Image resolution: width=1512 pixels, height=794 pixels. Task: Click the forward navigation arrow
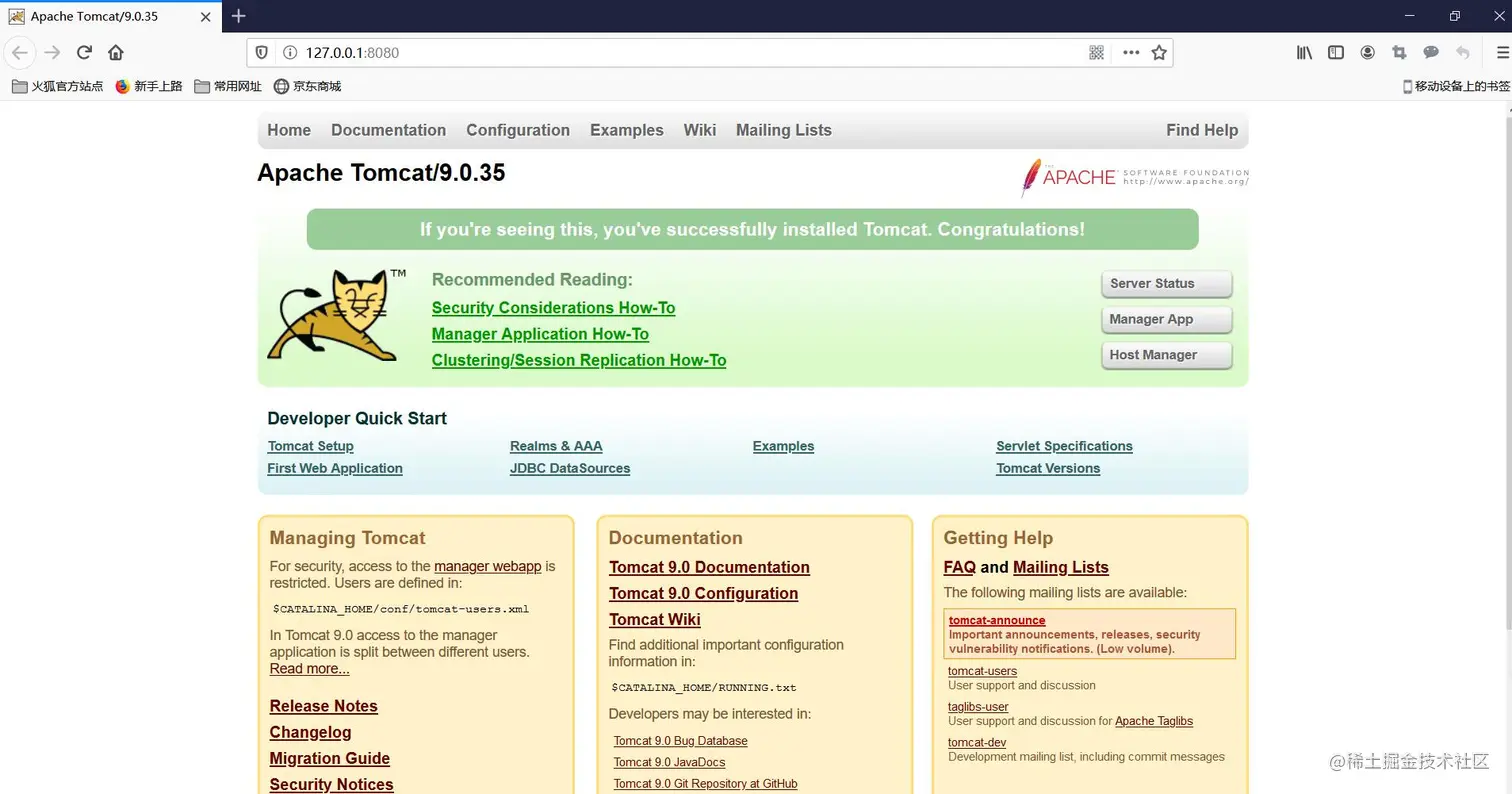point(52,52)
